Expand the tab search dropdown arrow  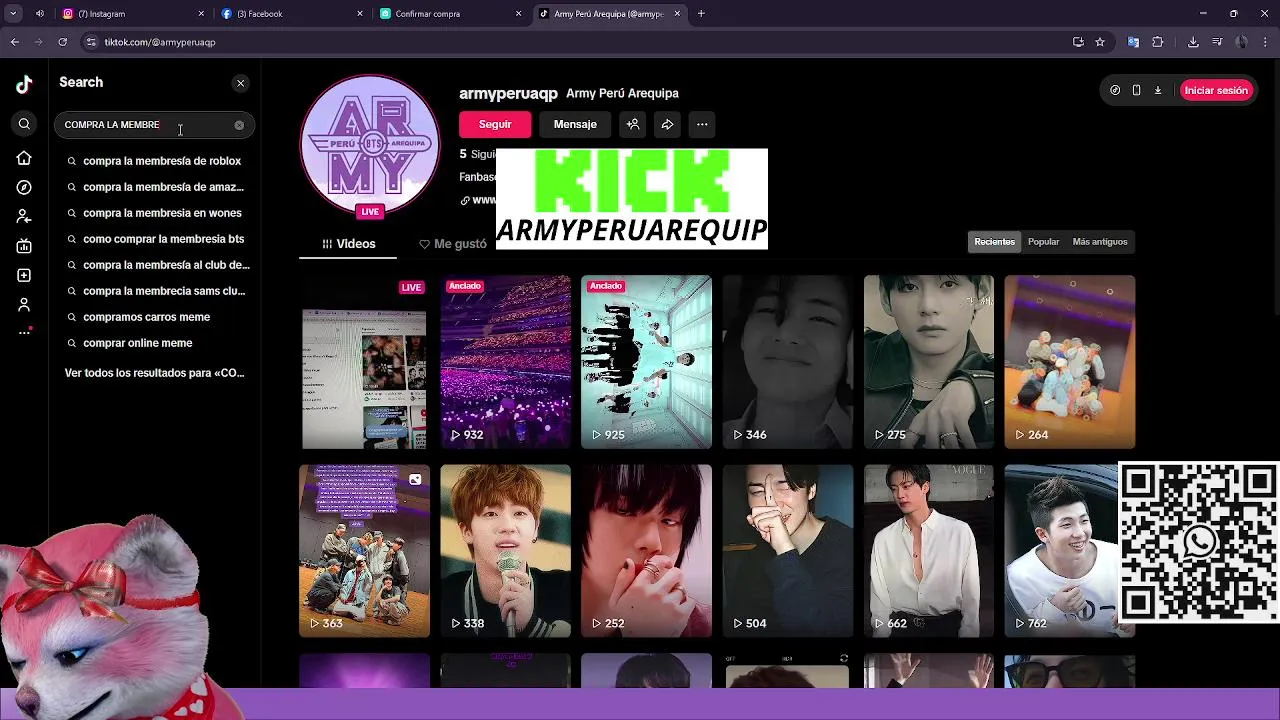[13, 14]
